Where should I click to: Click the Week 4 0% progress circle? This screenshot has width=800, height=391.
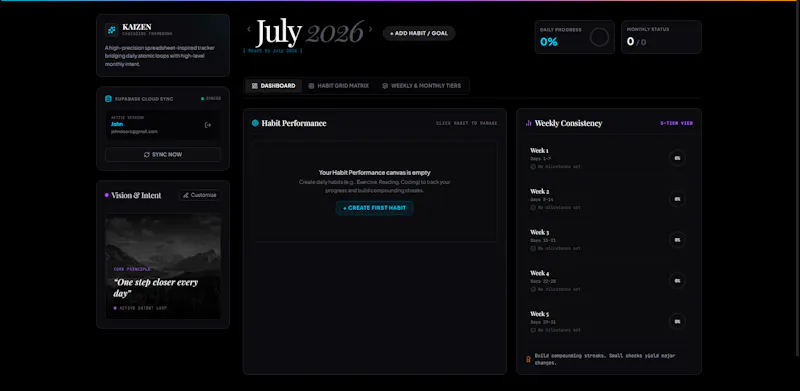coord(677,281)
